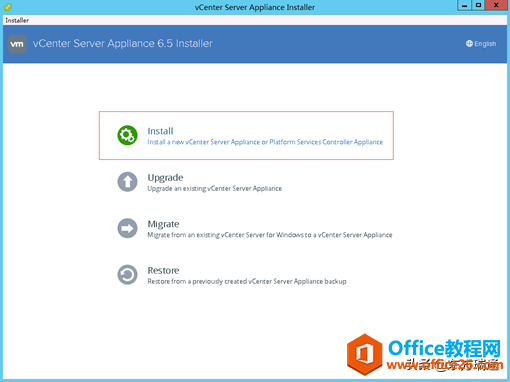
Task: Click the Migrate right-arrow icon
Action: (127, 228)
